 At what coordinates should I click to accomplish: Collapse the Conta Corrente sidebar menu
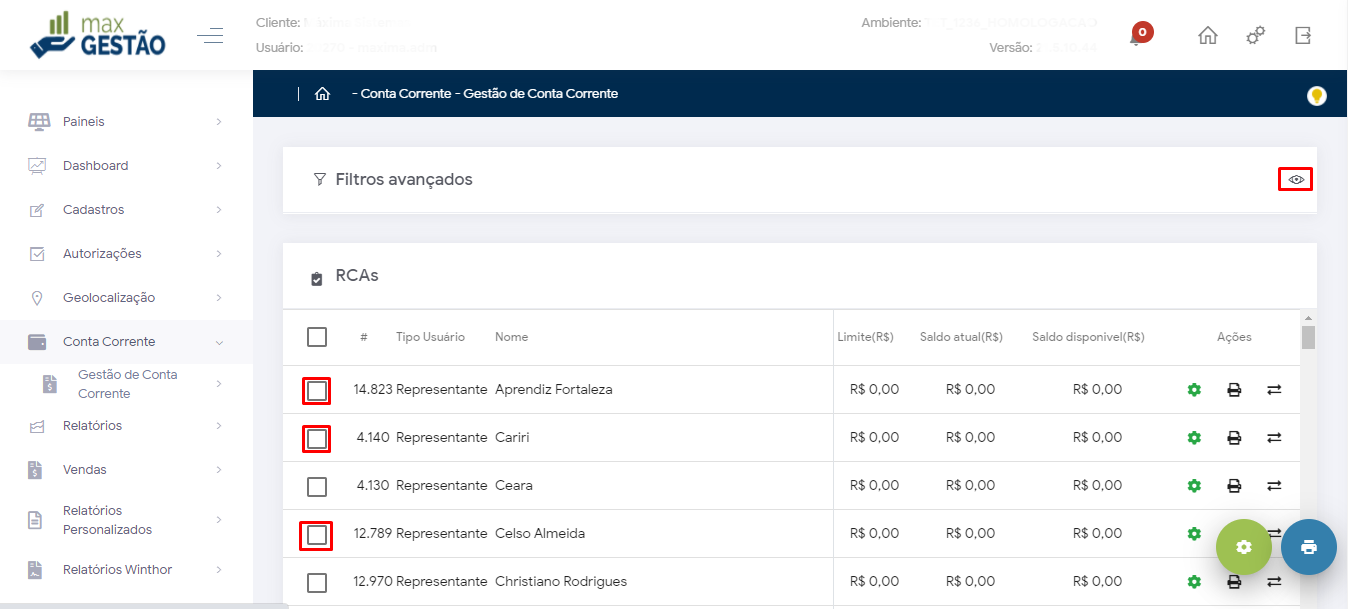125,342
